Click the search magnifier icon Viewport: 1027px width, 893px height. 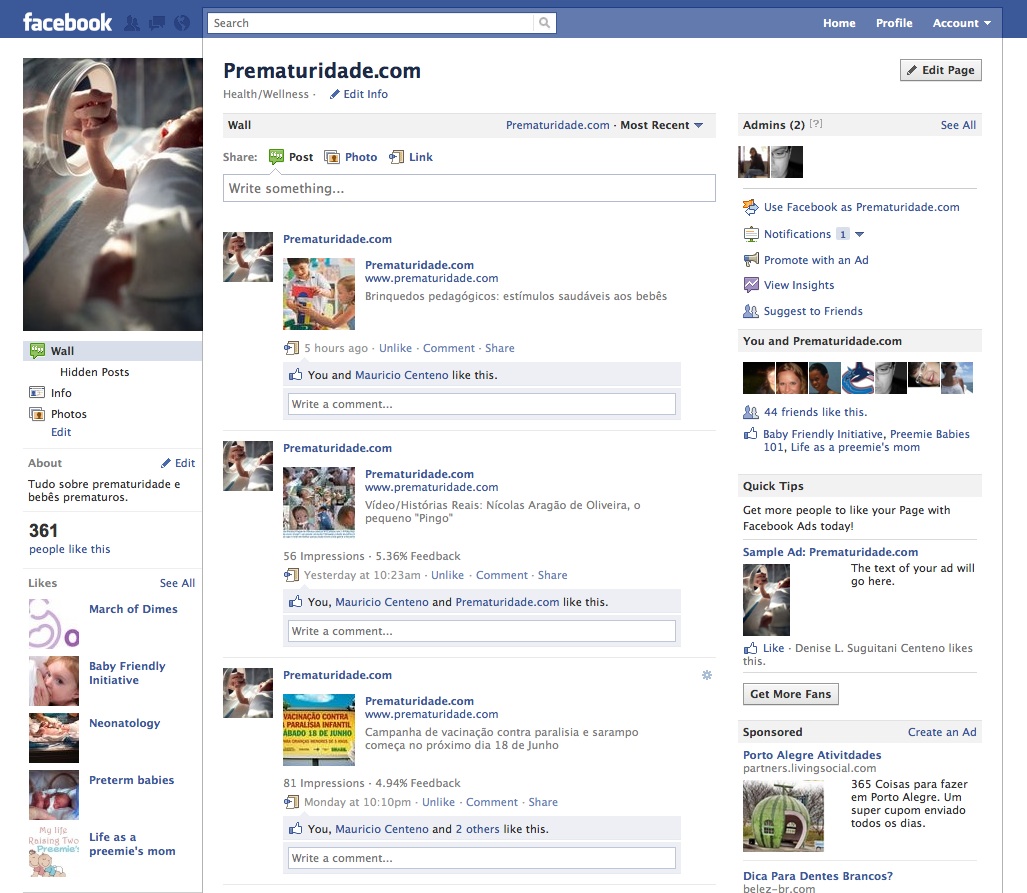tap(544, 23)
